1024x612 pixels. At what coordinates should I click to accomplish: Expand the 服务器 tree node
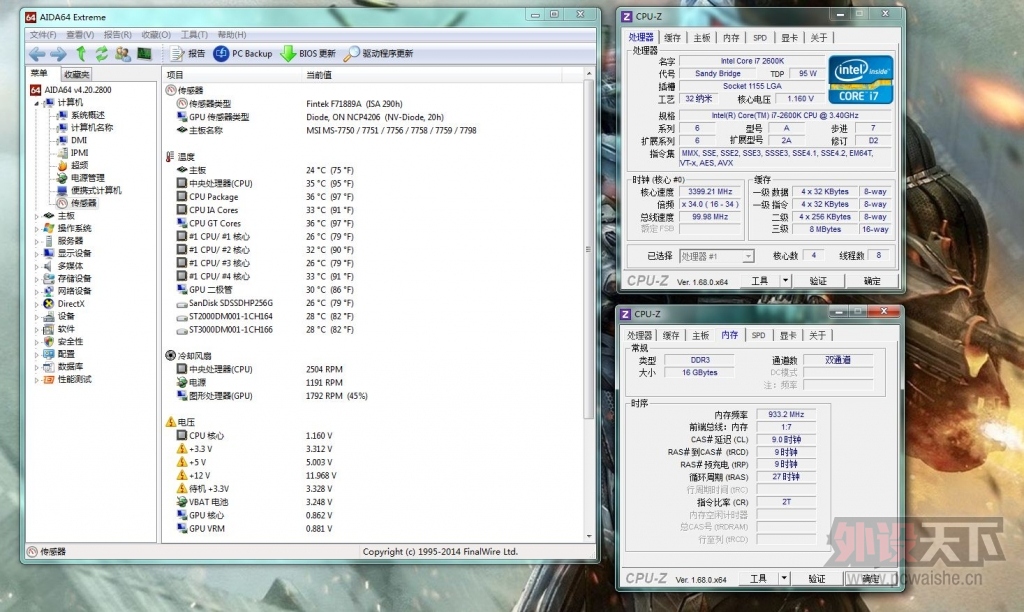click(x=37, y=240)
